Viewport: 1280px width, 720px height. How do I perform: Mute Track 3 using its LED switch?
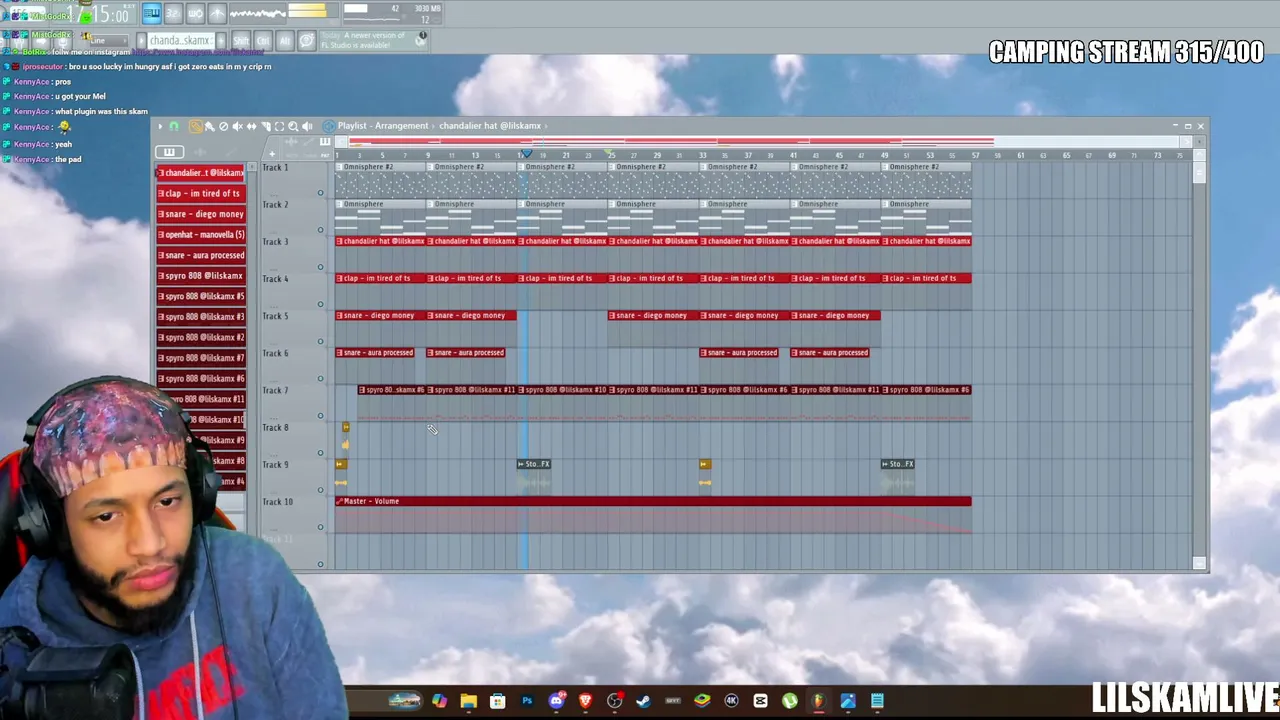coord(321,267)
